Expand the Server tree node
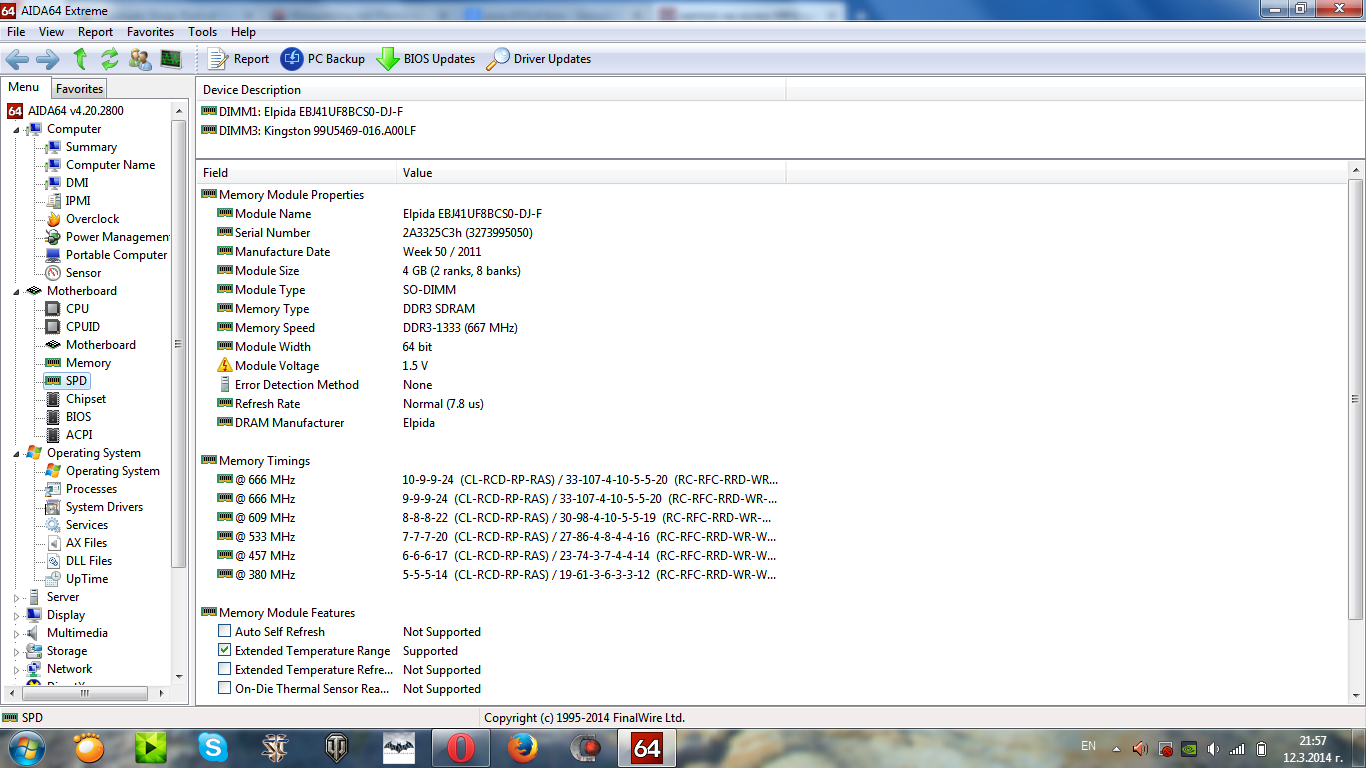The height and width of the screenshot is (768, 1366). 17,597
